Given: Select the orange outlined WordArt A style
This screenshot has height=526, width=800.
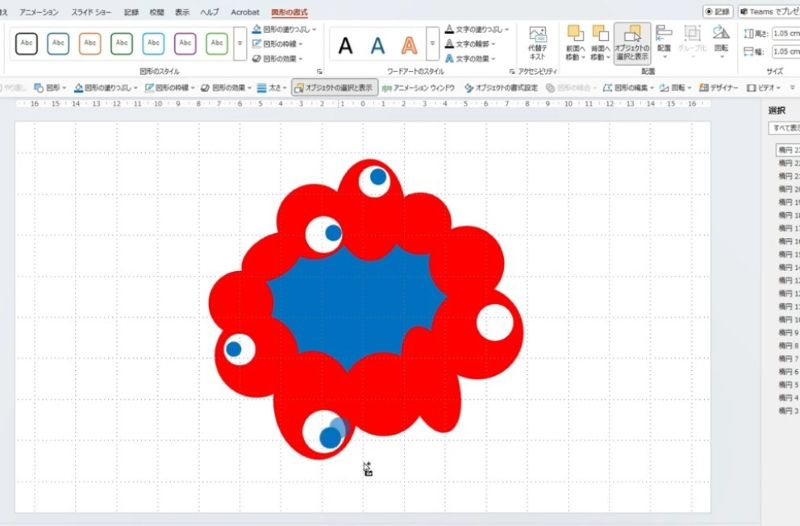Looking at the screenshot, I should point(408,45).
